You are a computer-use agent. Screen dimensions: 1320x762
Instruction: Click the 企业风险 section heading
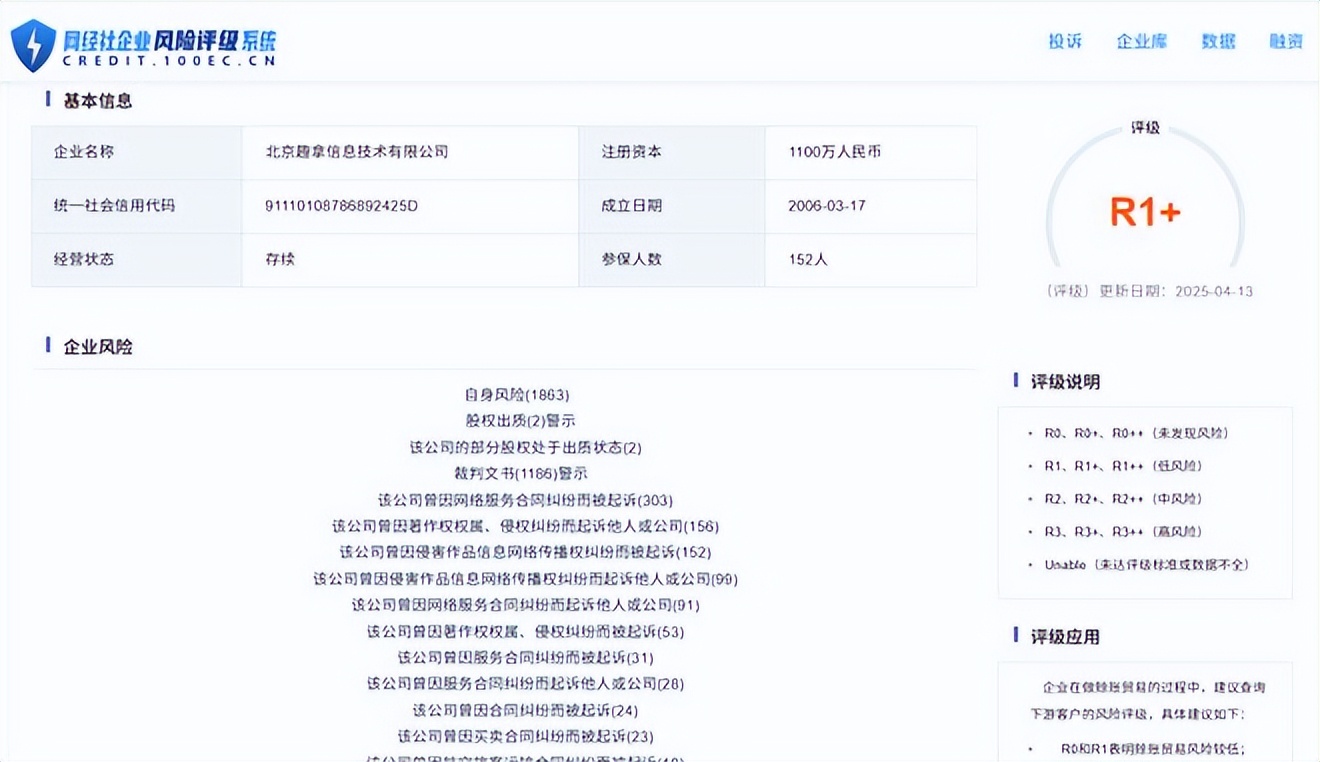click(98, 347)
